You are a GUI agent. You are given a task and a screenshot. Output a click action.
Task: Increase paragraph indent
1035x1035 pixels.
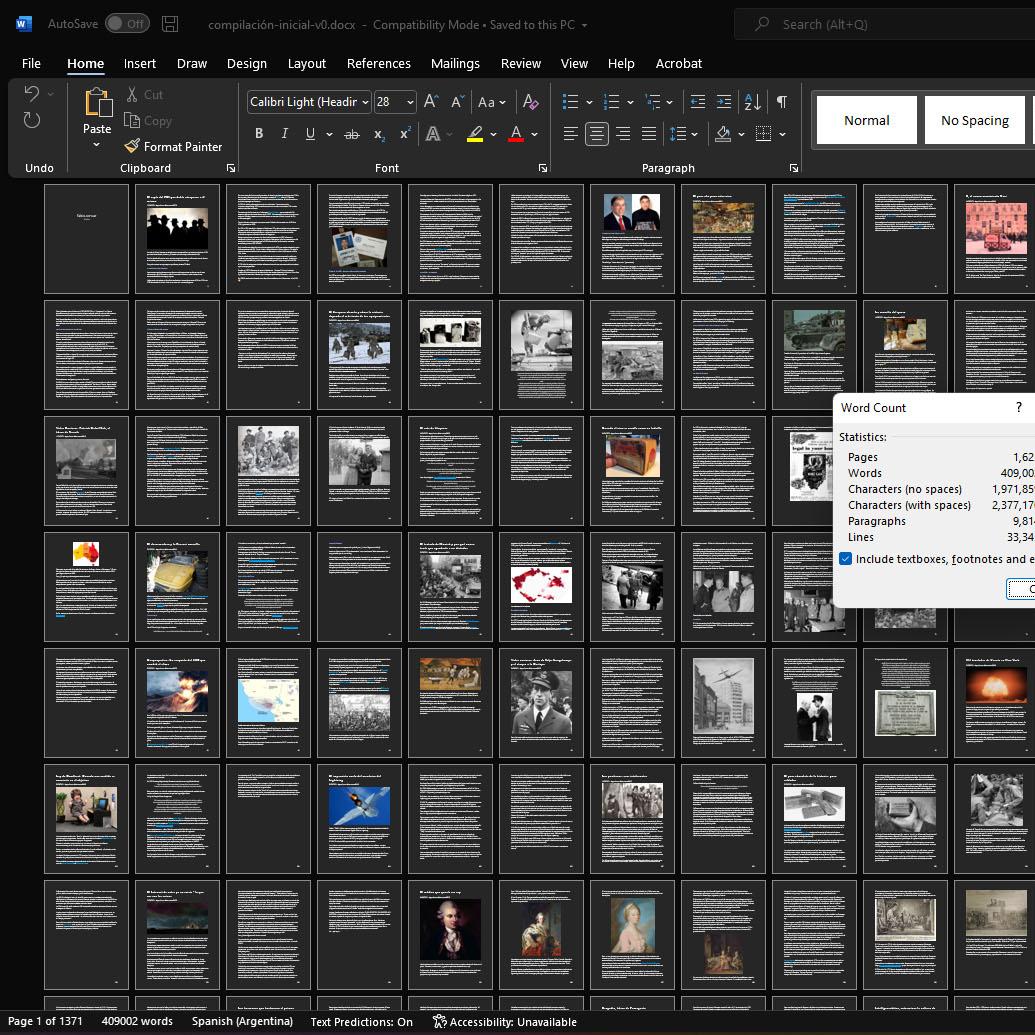tap(723, 102)
